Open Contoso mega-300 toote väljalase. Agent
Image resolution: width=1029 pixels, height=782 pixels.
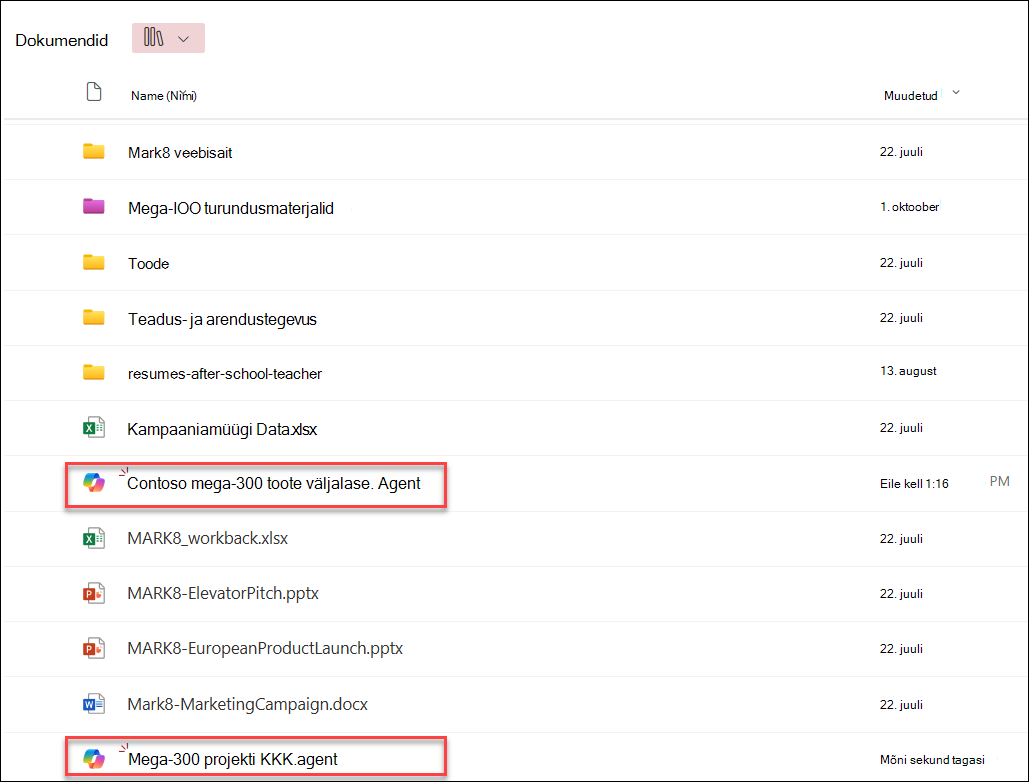pyautogui.click(x=274, y=484)
